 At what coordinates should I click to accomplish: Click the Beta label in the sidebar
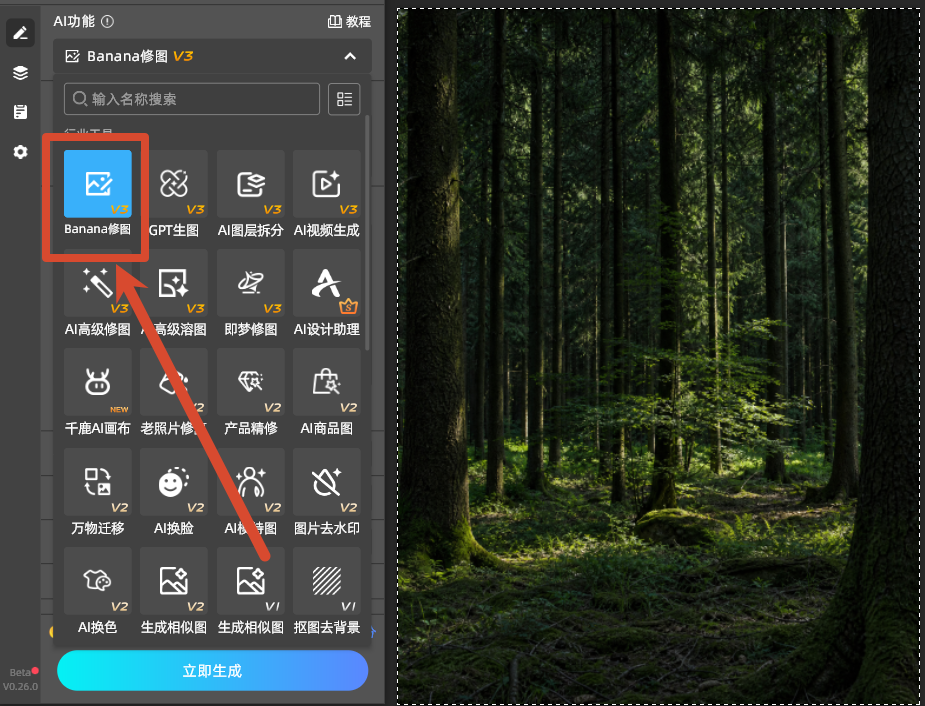[x=19, y=672]
